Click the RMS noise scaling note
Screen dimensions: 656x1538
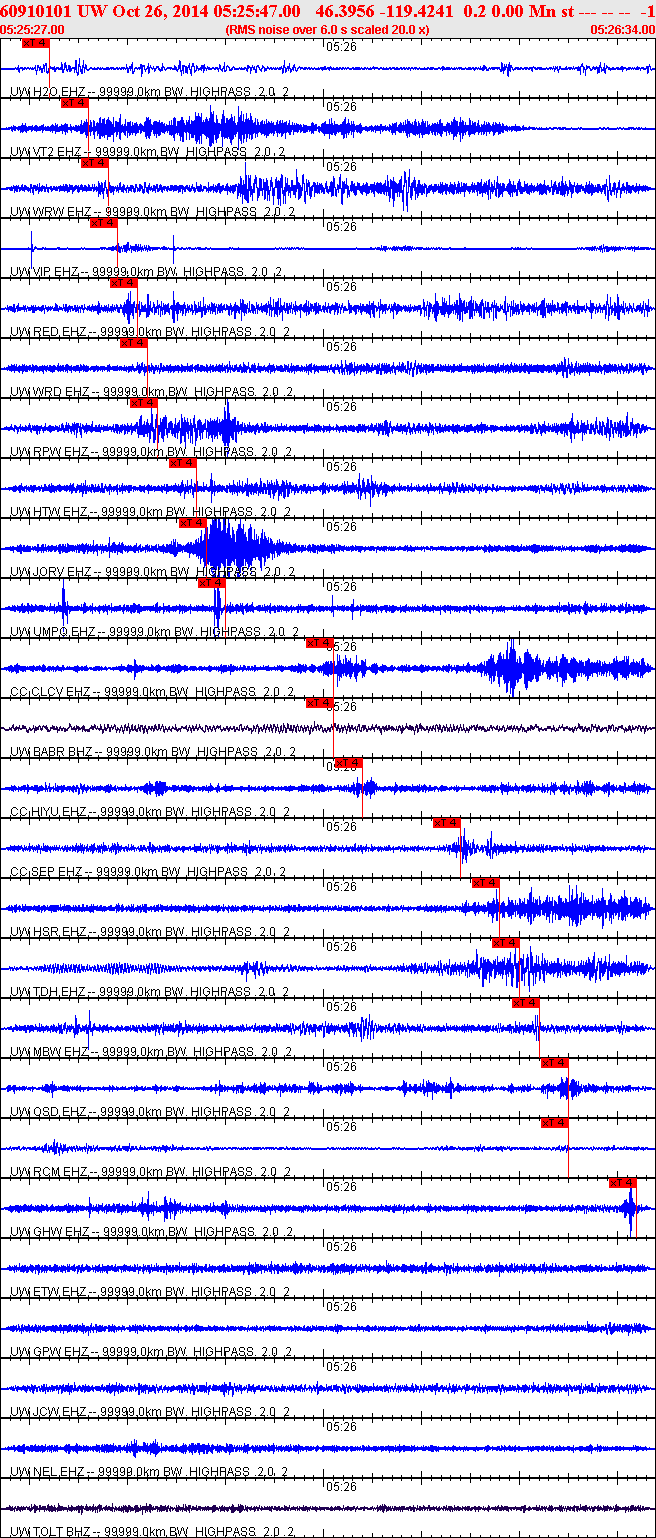click(x=328, y=29)
